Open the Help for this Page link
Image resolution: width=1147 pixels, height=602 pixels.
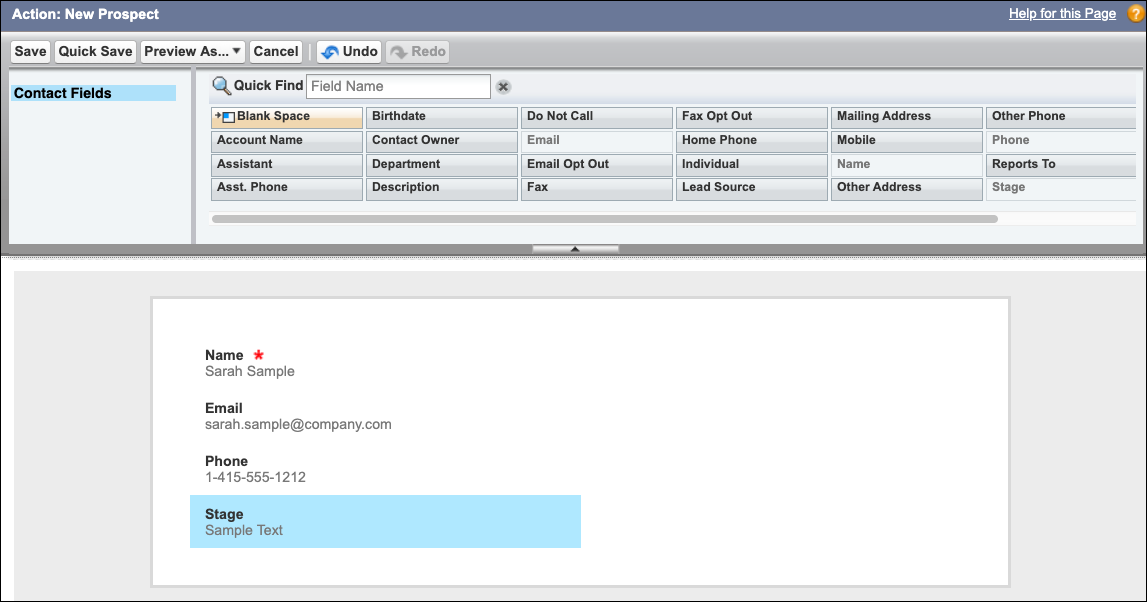[x=1062, y=13]
